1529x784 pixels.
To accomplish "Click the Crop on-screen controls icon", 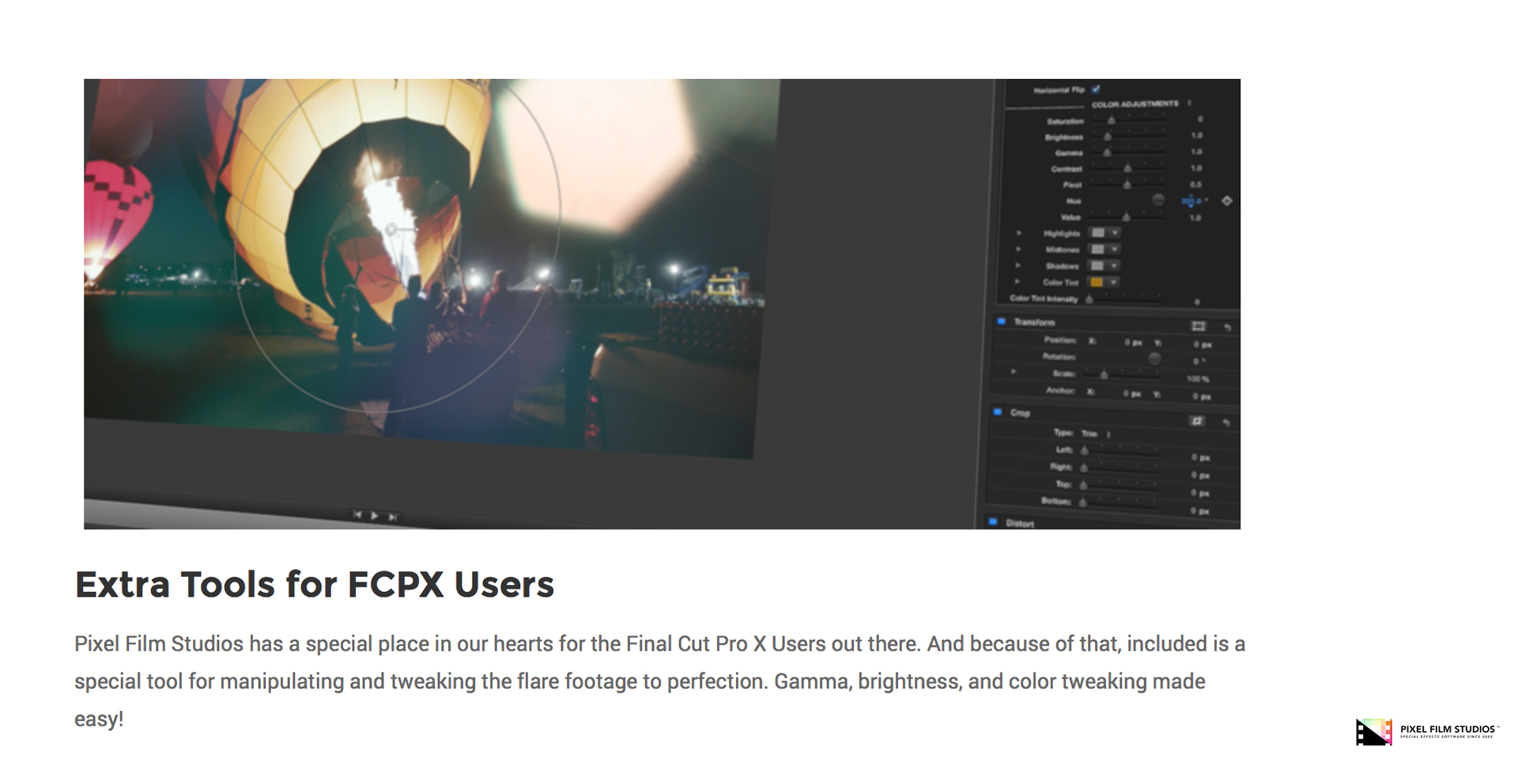I will (x=1197, y=421).
